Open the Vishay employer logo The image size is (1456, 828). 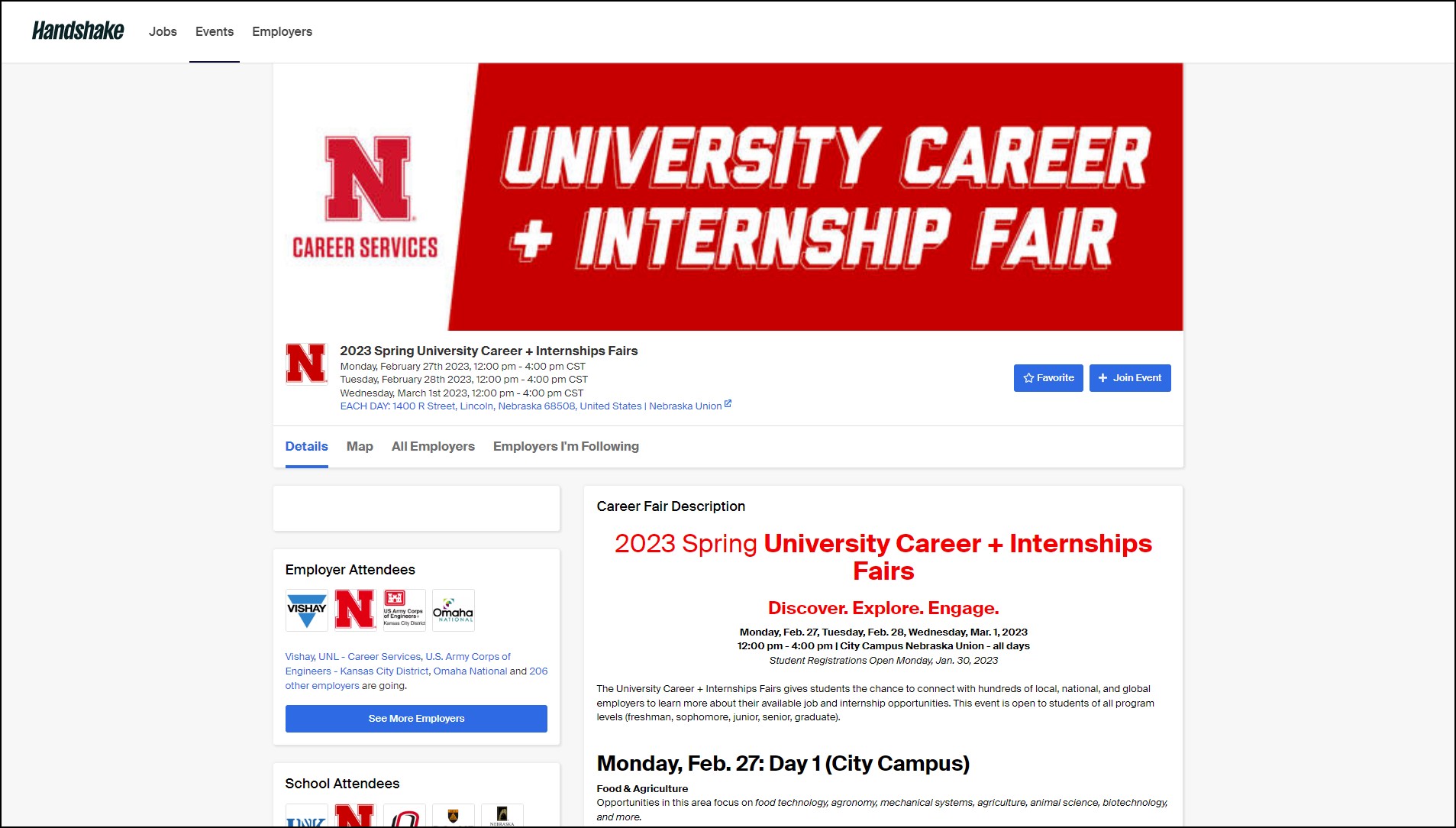(x=306, y=610)
